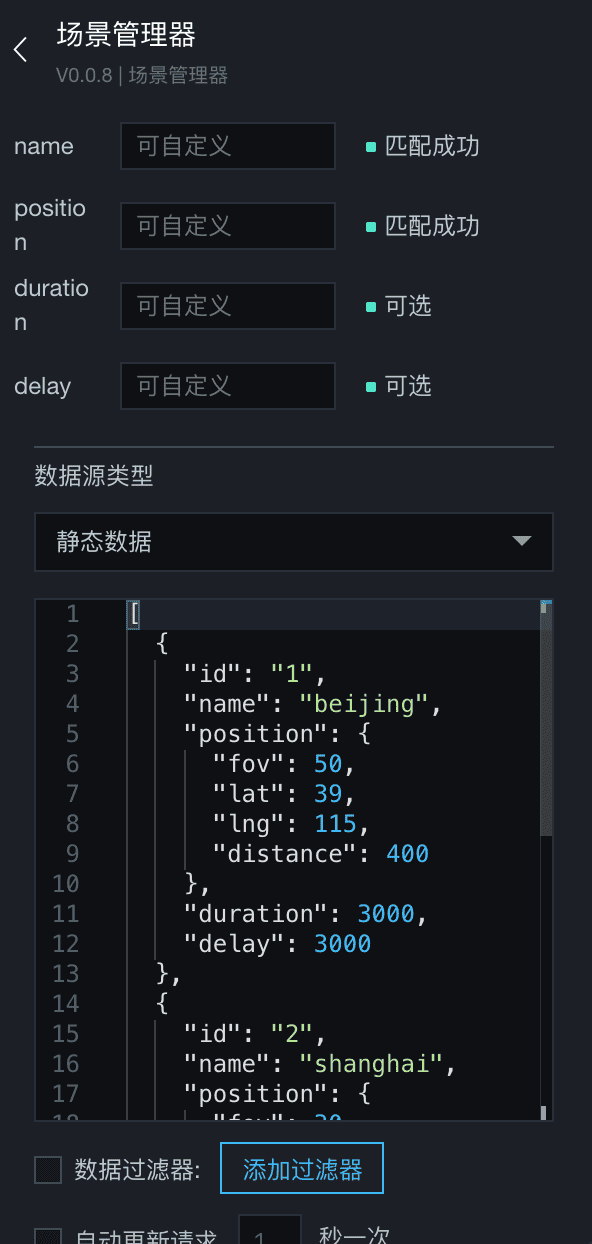Click the status dot next to duration
592x1244 pixels.
point(371,306)
